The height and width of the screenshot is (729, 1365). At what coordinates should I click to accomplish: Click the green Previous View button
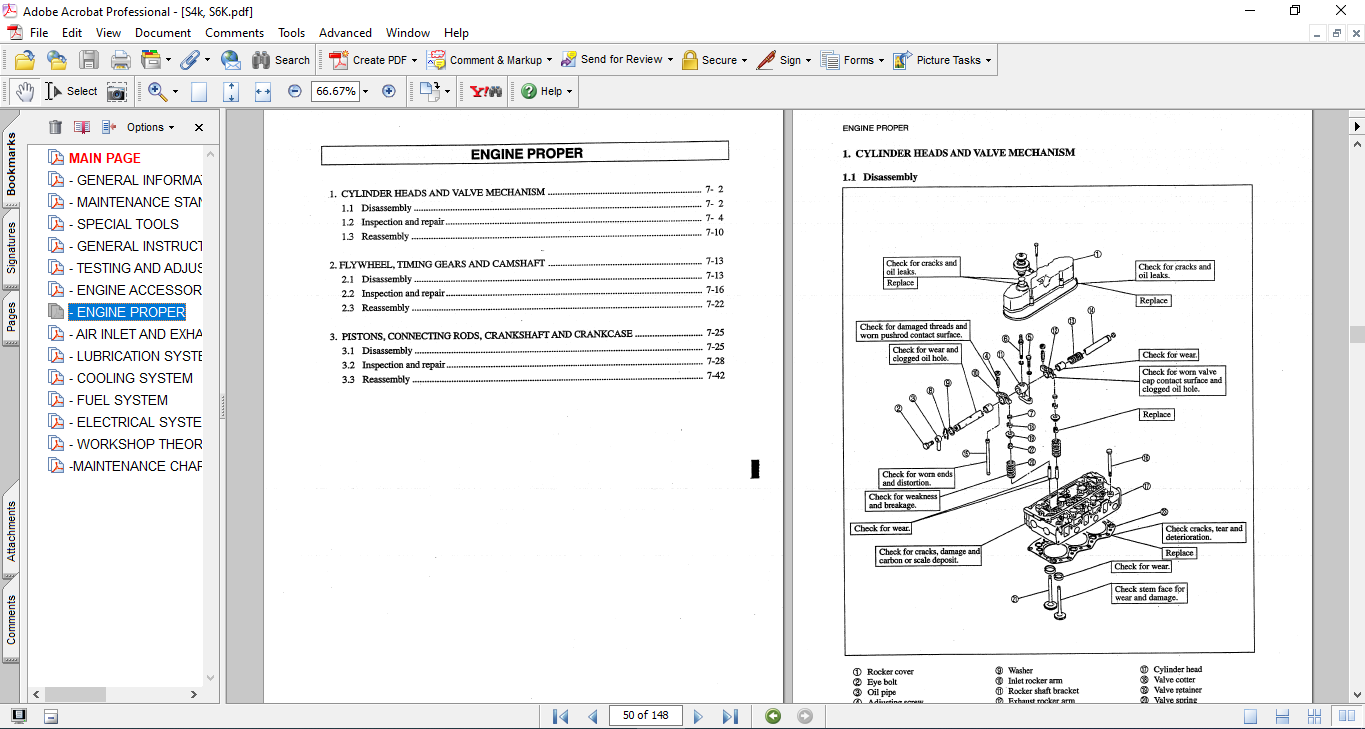(x=772, y=716)
